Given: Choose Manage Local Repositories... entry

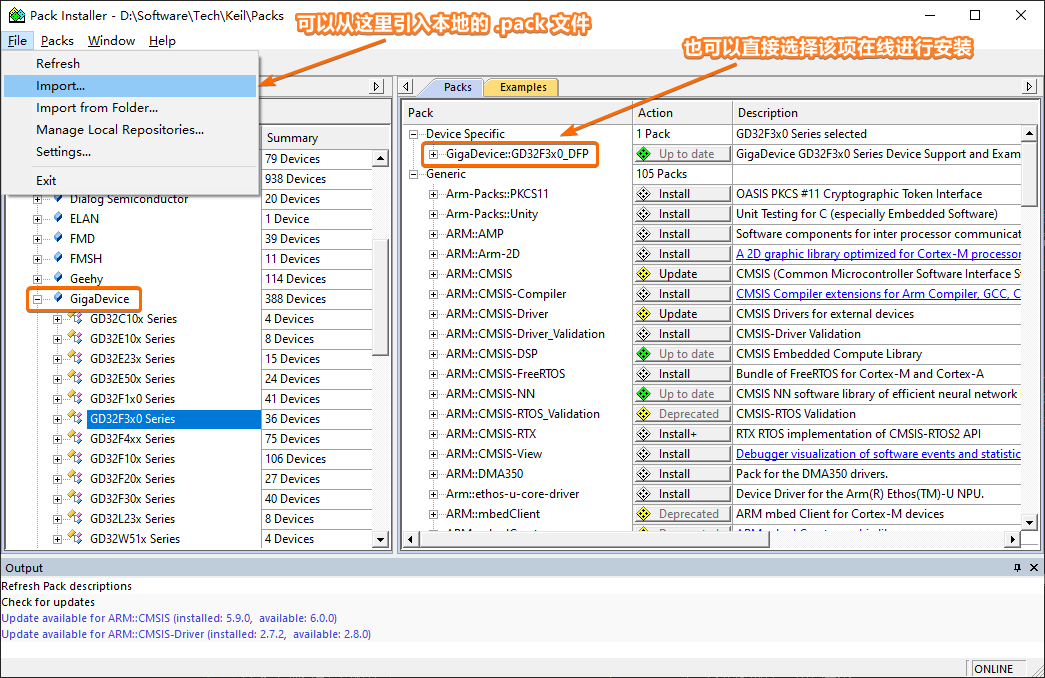Looking at the screenshot, I should tap(130, 130).
